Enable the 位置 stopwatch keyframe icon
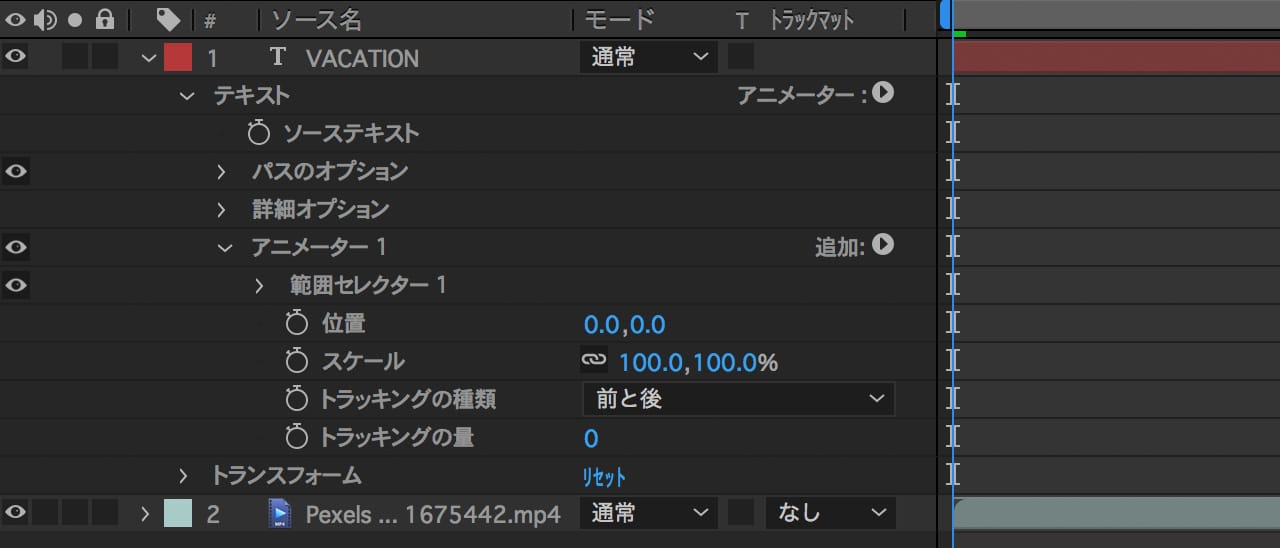Viewport: 1280px width, 548px height. point(297,323)
